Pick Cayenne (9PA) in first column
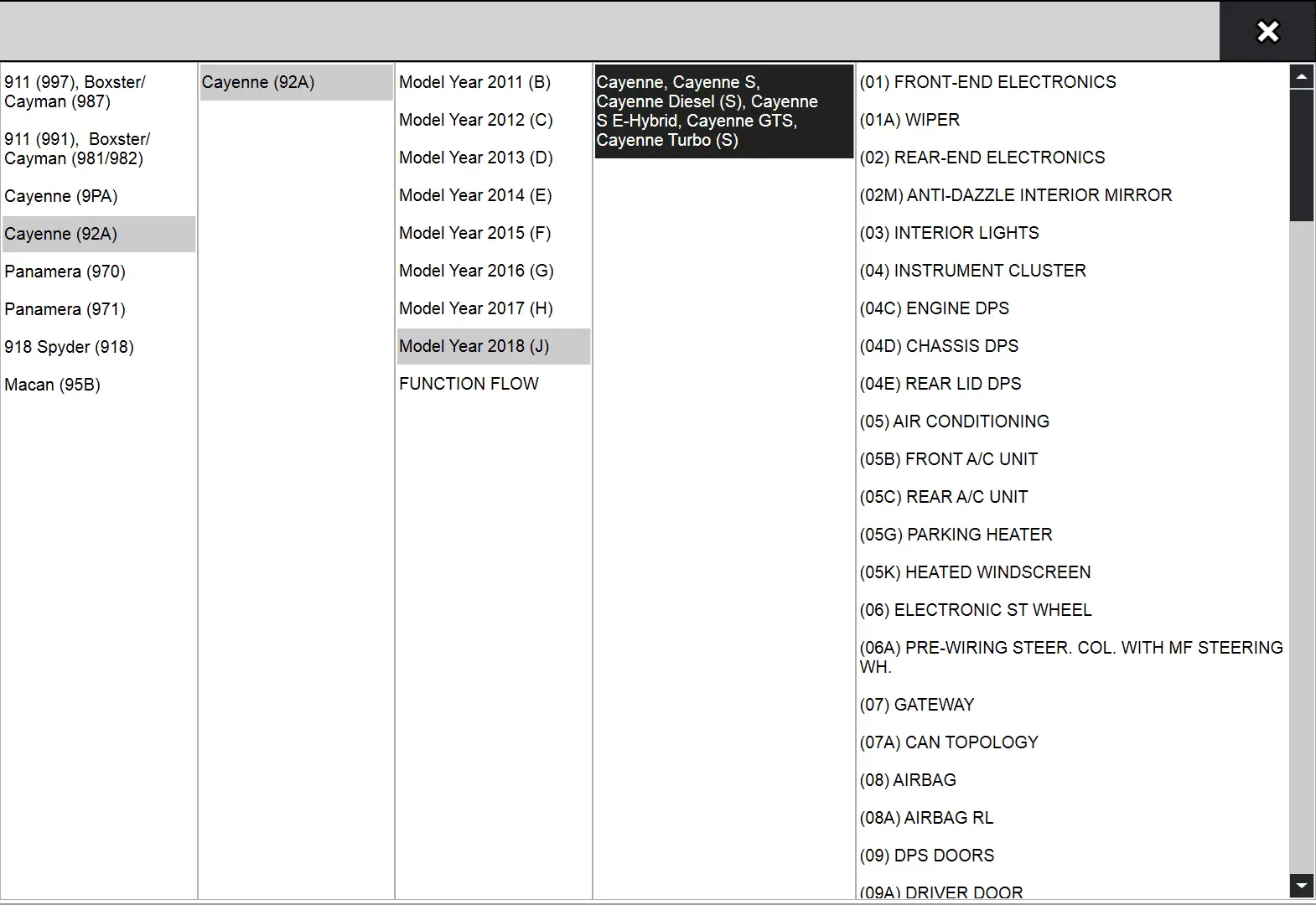This screenshot has width=1316, height=905. [x=60, y=196]
